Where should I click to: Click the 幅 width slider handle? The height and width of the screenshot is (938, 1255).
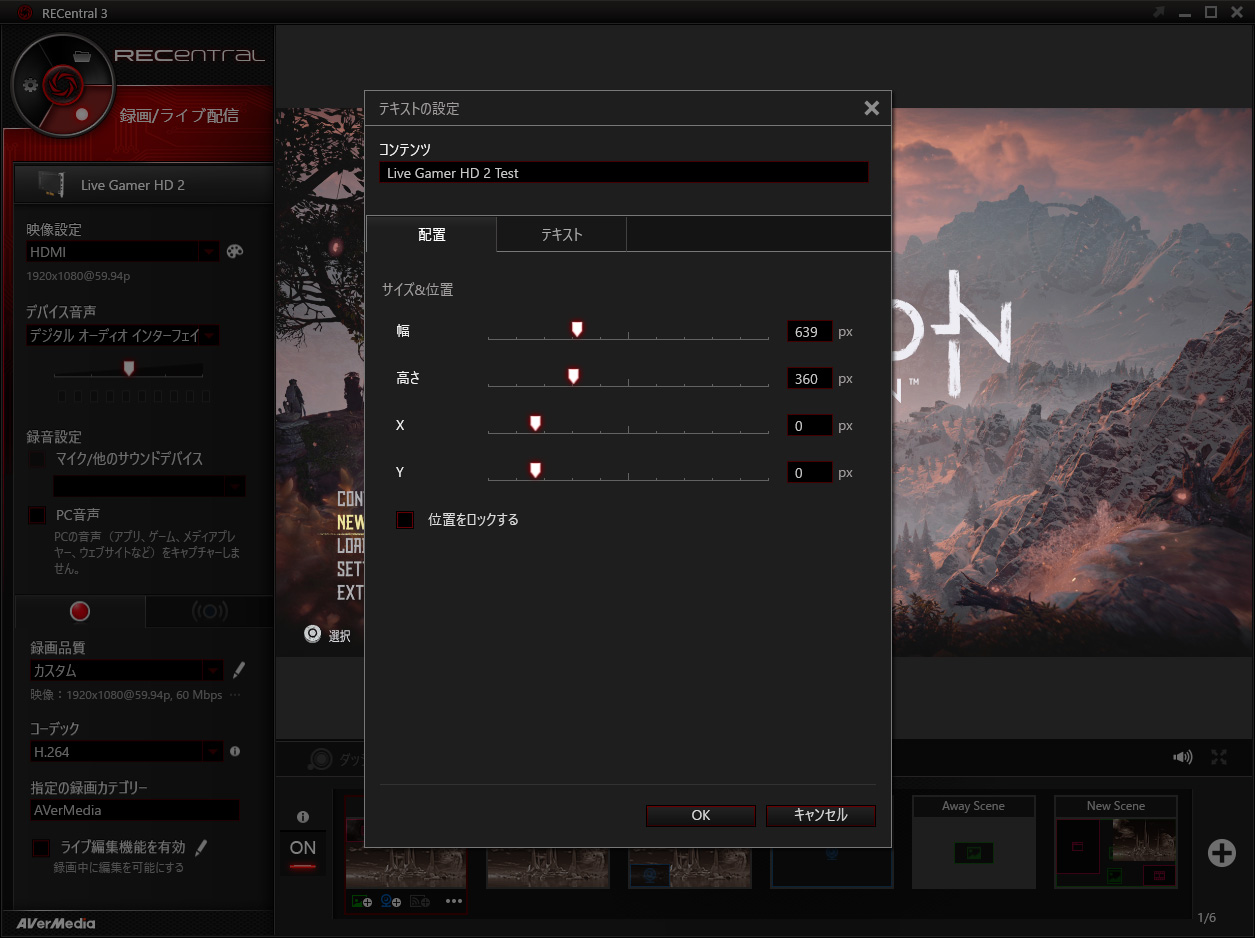coord(577,329)
